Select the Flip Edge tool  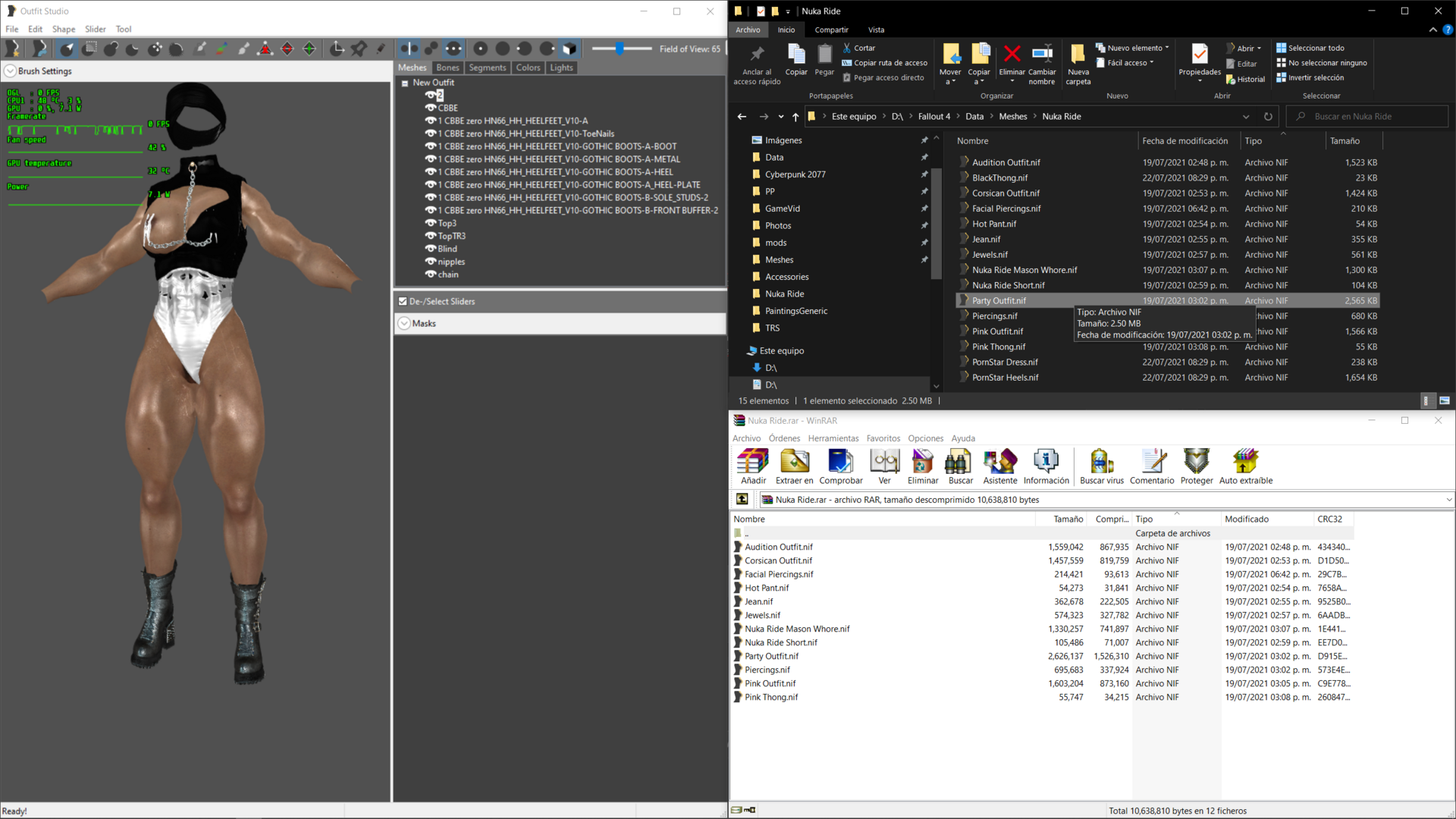pyautogui.click(x=287, y=49)
